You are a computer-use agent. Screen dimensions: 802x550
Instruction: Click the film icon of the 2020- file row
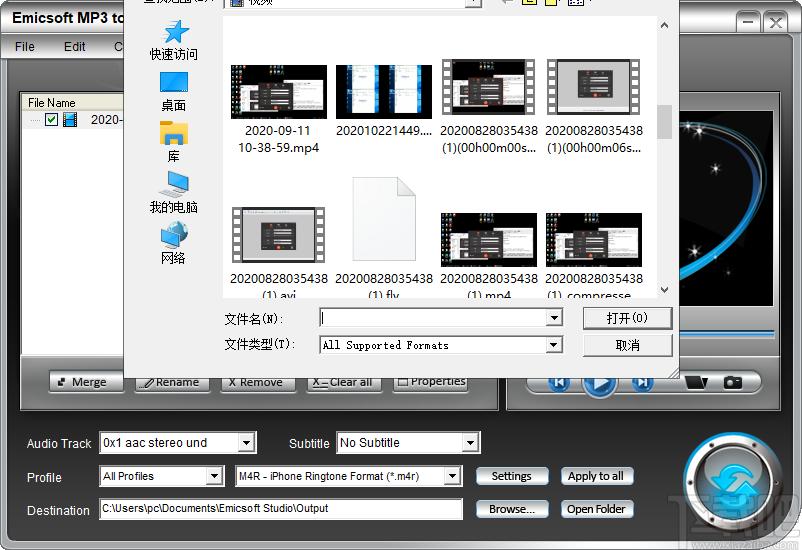pyautogui.click(x=70, y=120)
